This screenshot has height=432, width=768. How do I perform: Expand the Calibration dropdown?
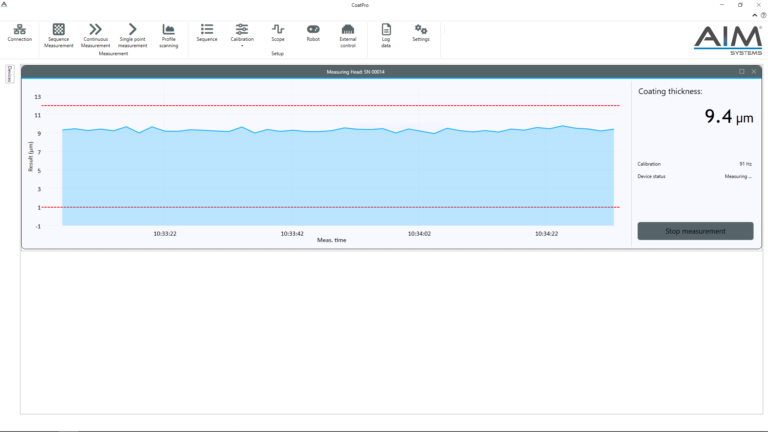(242, 35)
